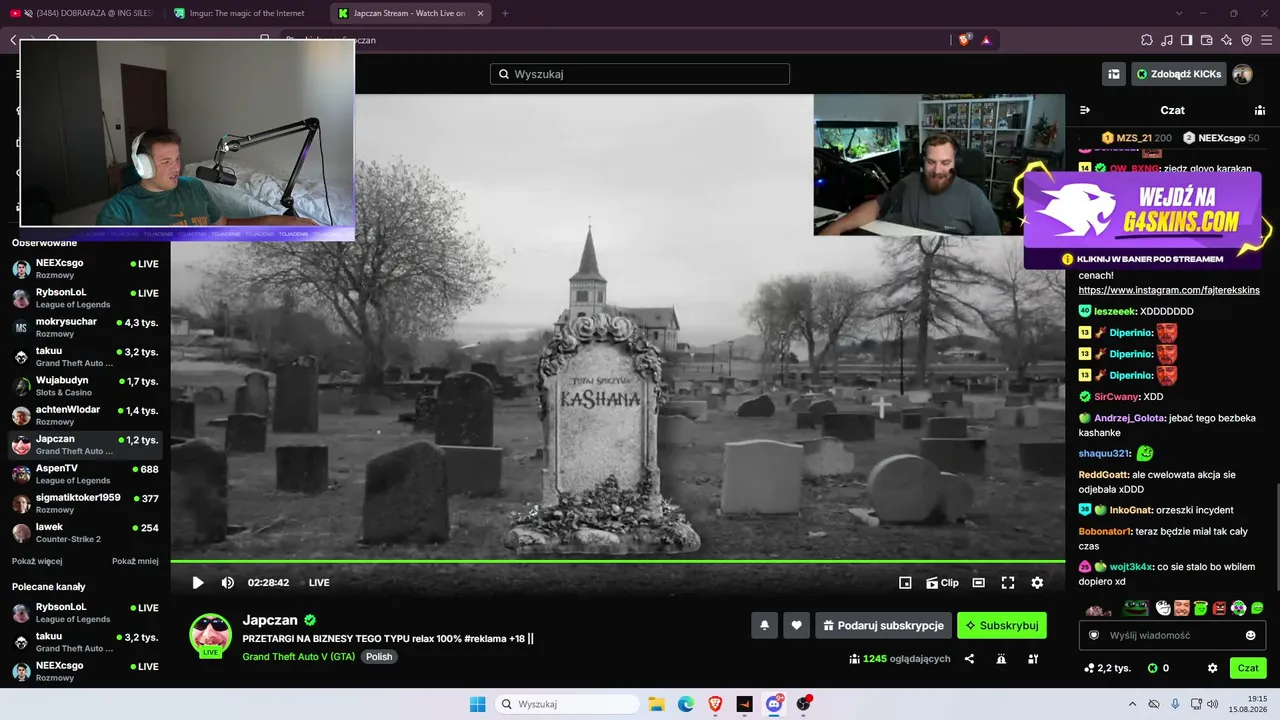The width and height of the screenshot is (1280, 720).
Task: Open chat identity shield icon in input
Action: [x=1094, y=635]
